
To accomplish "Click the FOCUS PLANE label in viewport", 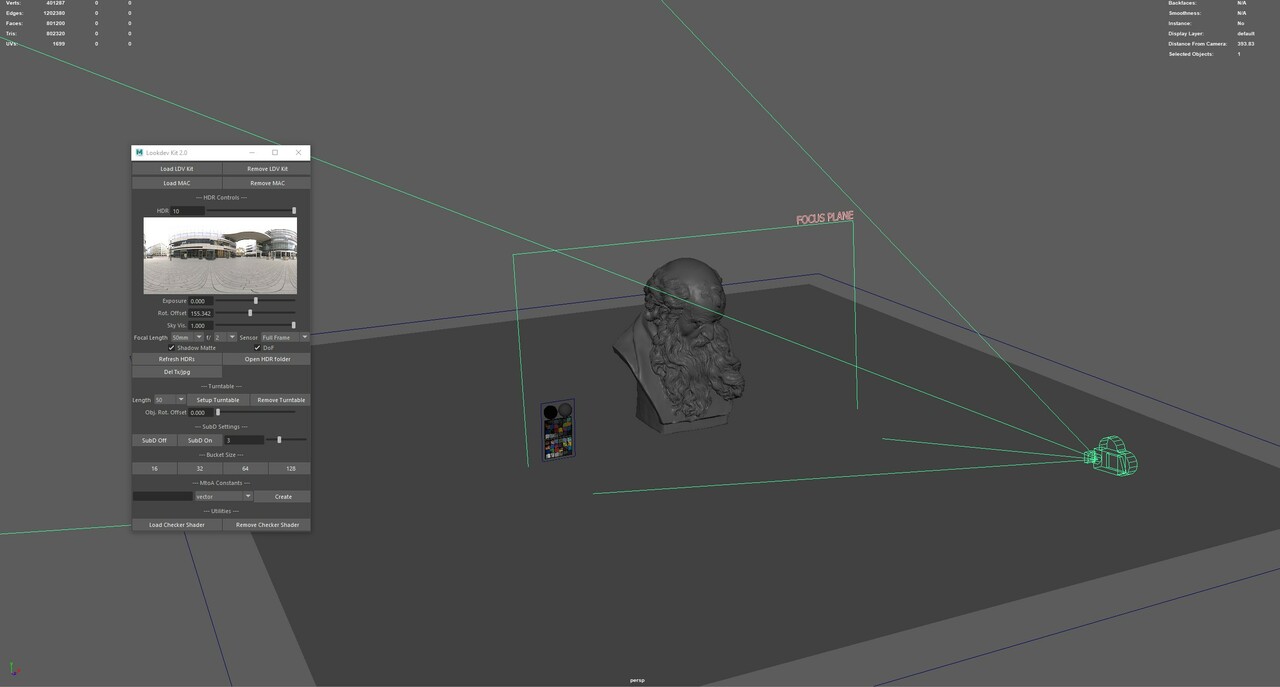I will tap(825, 217).
